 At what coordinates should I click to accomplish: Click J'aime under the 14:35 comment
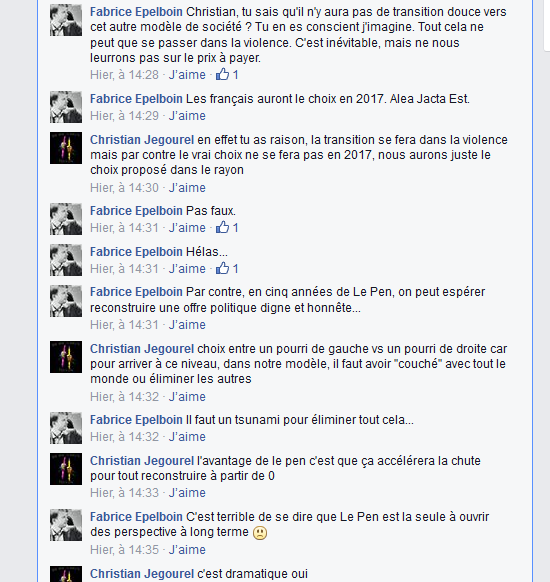click(187, 549)
